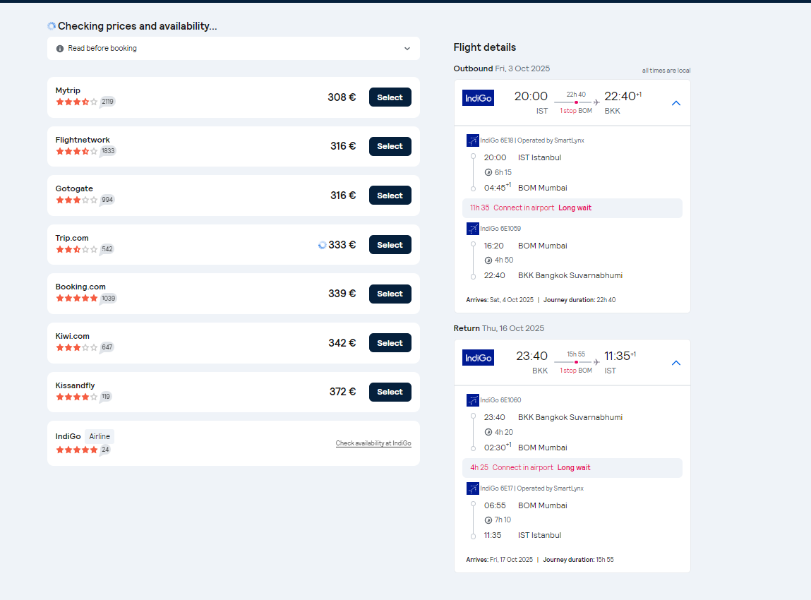Click Gotogate star rating
Screen dimensions: 811x600
(77, 200)
